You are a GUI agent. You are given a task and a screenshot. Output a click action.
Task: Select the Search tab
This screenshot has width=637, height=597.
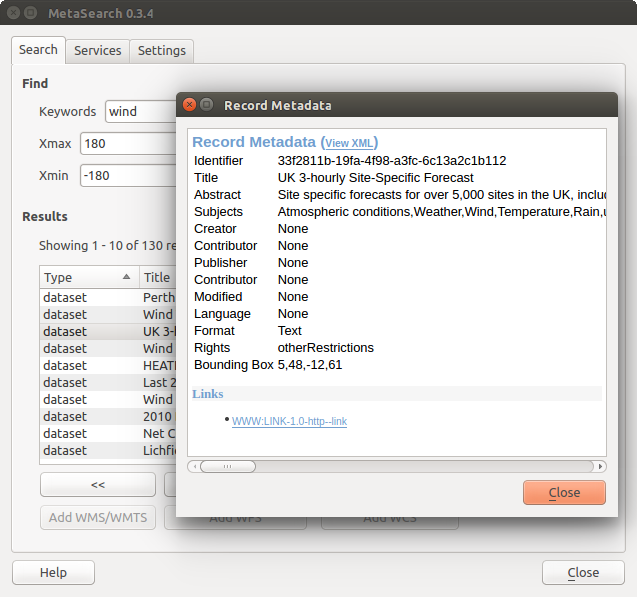click(x=38, y=50)
